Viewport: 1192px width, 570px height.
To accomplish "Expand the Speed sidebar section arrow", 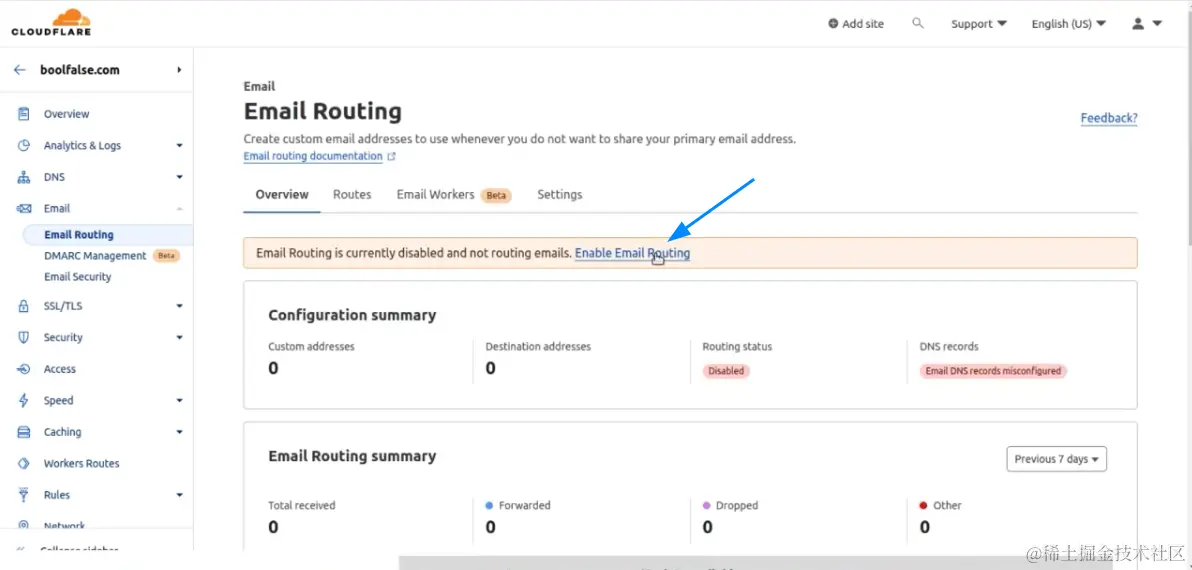I will [x=179, y=401].
